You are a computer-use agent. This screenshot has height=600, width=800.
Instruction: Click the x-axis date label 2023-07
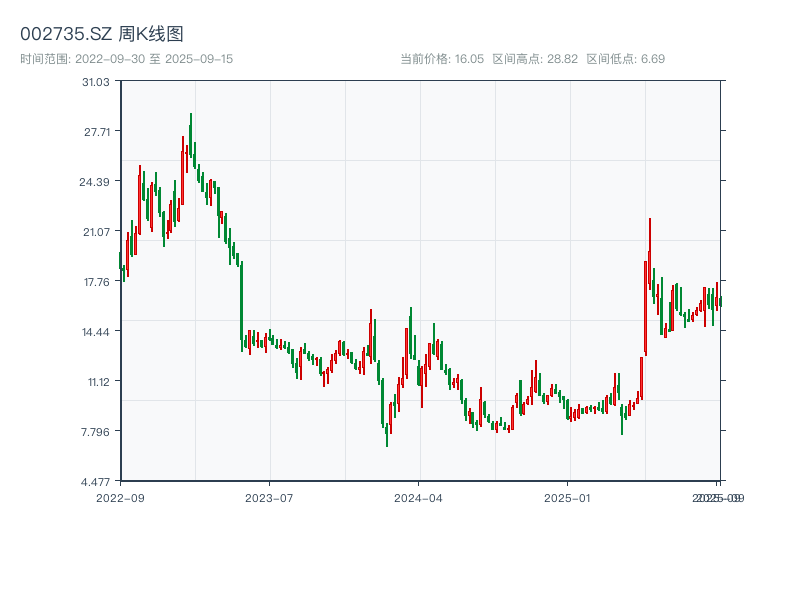coord(269,498)
